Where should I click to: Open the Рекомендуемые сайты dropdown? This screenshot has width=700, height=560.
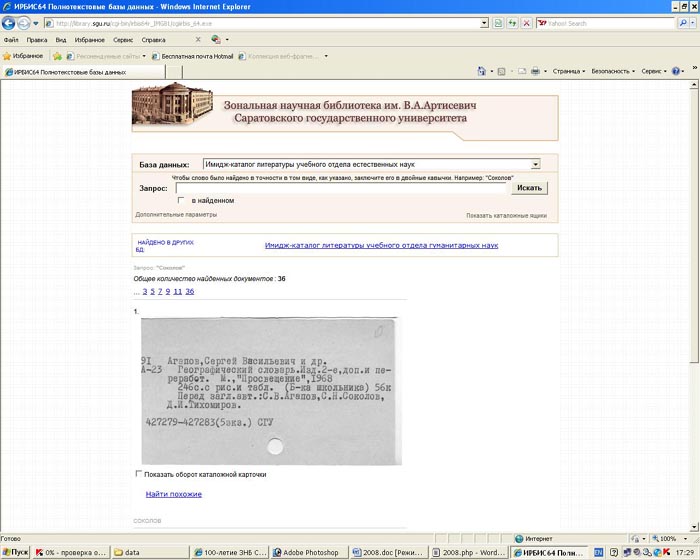(106, 56)
